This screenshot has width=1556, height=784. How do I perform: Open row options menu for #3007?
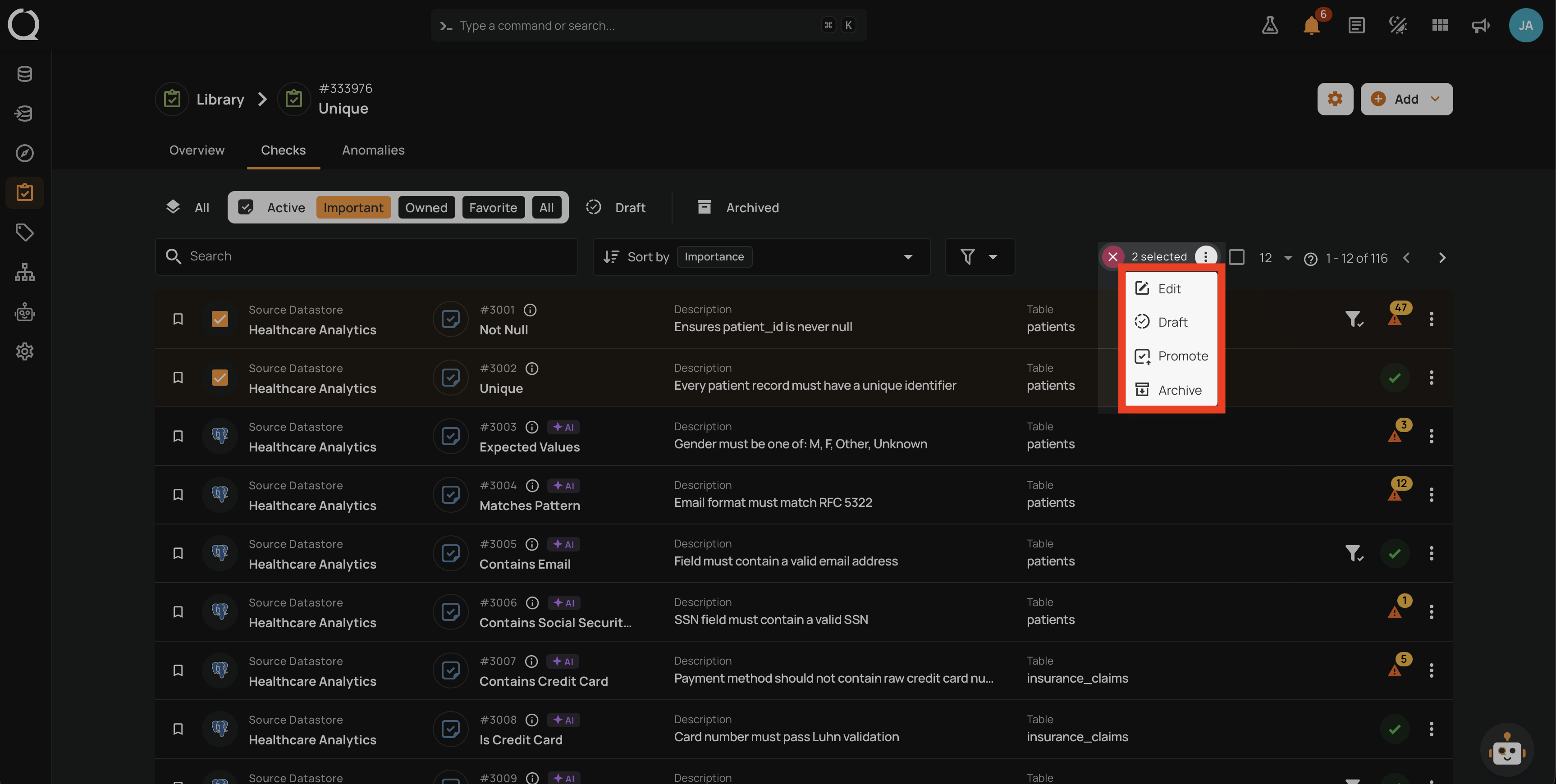pos(1431,670)
